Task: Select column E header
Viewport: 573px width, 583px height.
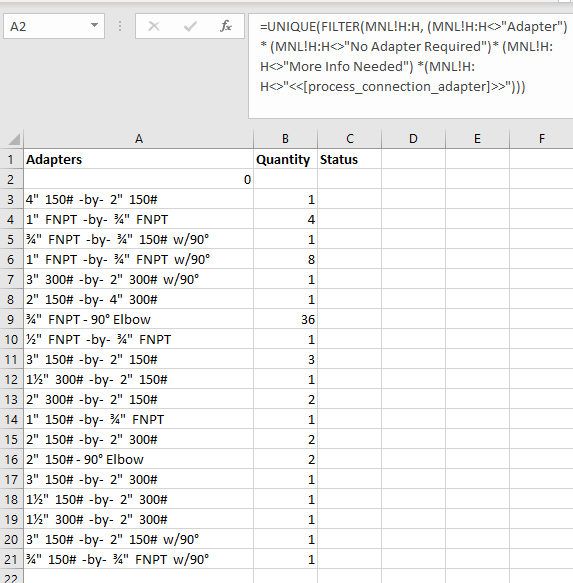Action: (477, 139)
